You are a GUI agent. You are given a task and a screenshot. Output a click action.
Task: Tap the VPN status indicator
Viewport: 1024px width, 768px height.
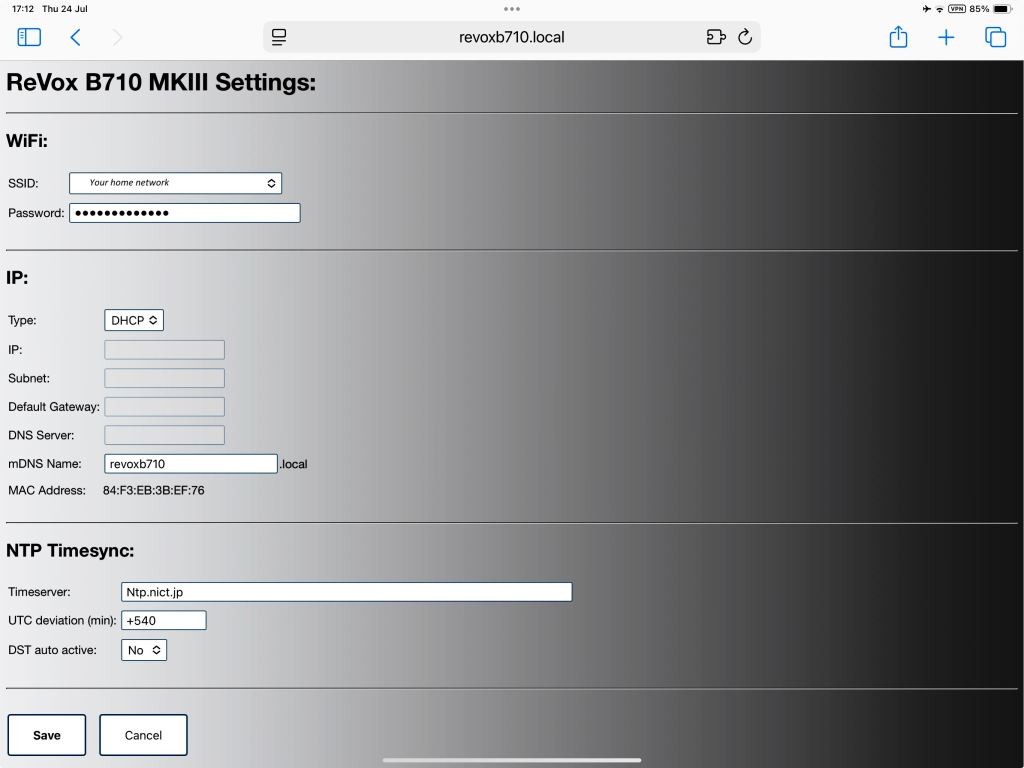tap(957, 9)
